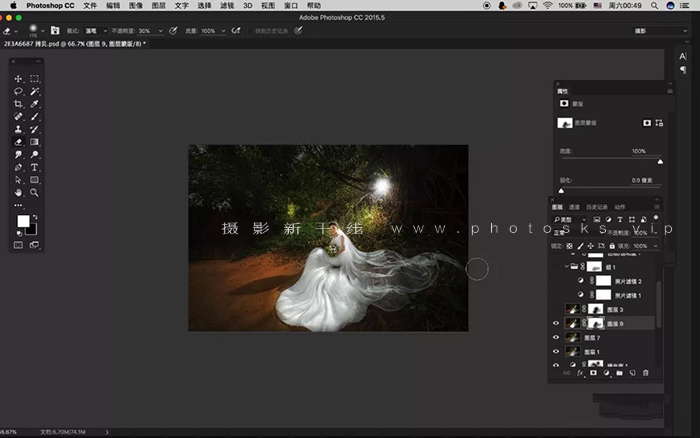Open the brush preset picker dropdown
The width and height of the screenshot is (700, 438).
pos(42,31)
